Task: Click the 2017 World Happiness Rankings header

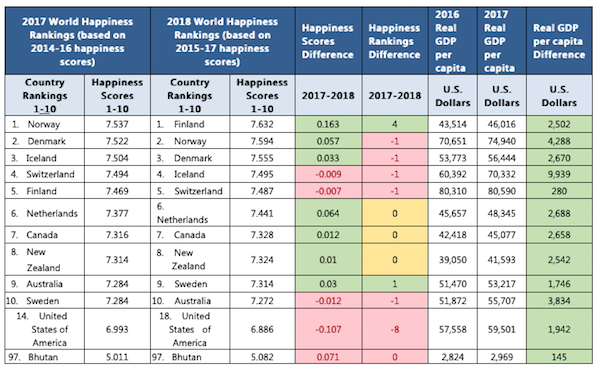Action: click(78, 41)
